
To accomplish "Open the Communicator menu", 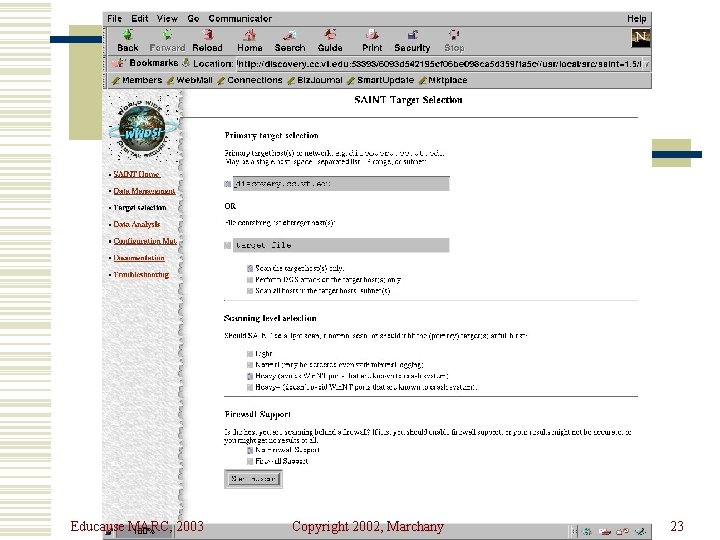I will (x=240, y=18).
